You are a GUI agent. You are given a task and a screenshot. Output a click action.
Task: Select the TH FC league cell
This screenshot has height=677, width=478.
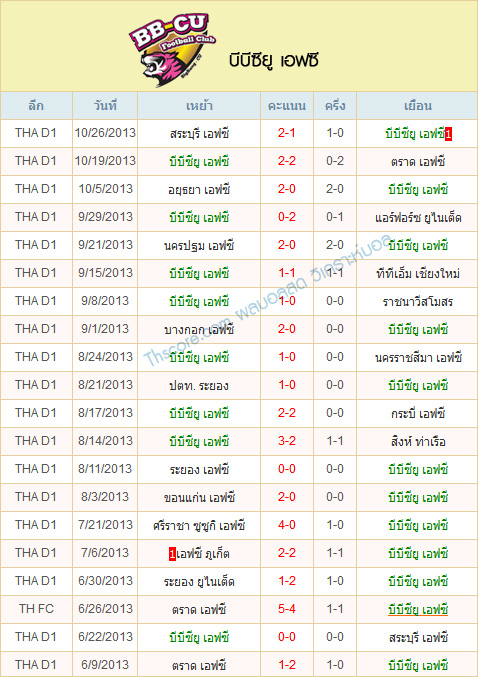(x=36, y=609)
